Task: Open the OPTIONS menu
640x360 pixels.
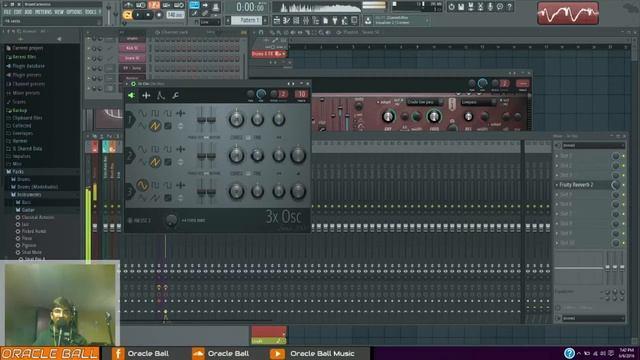Action: 74,12
